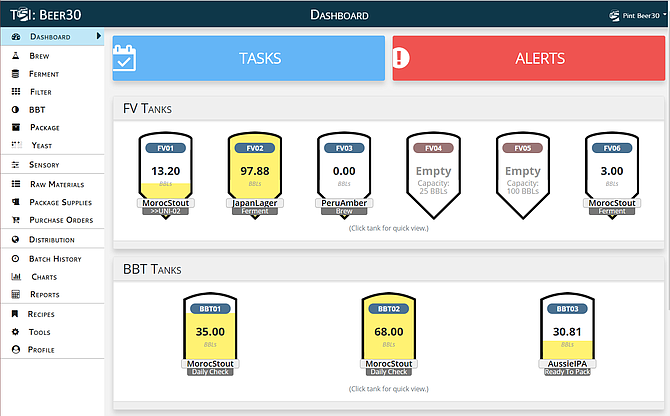Image resolution: width=670 pixels, height=416 pixels.
Task: Expand the Pint Beer30 user dropdown
Action: tap(638, 15)
